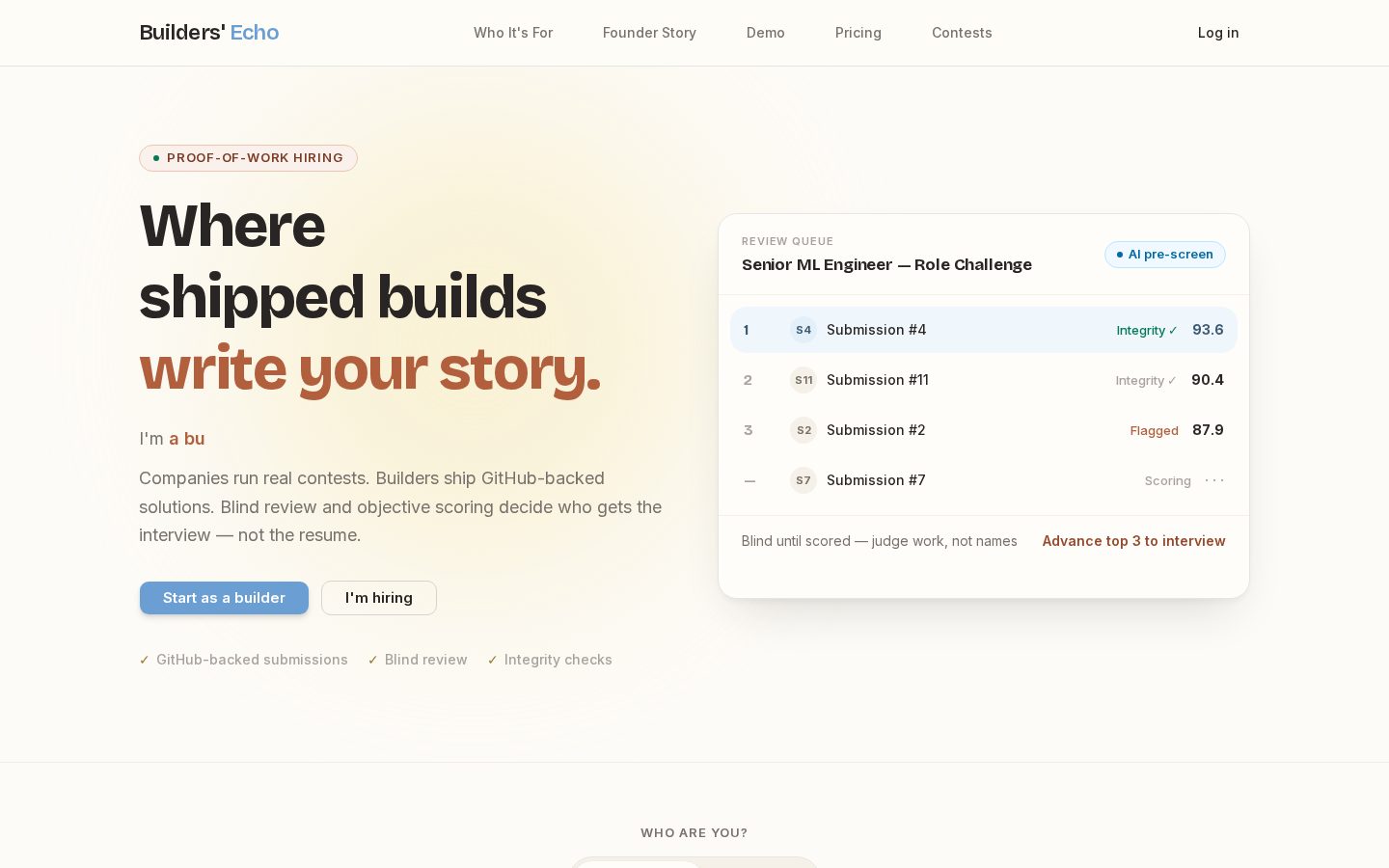Open the Who It's For nav item

pyautogui.click(x=513, y=33)
